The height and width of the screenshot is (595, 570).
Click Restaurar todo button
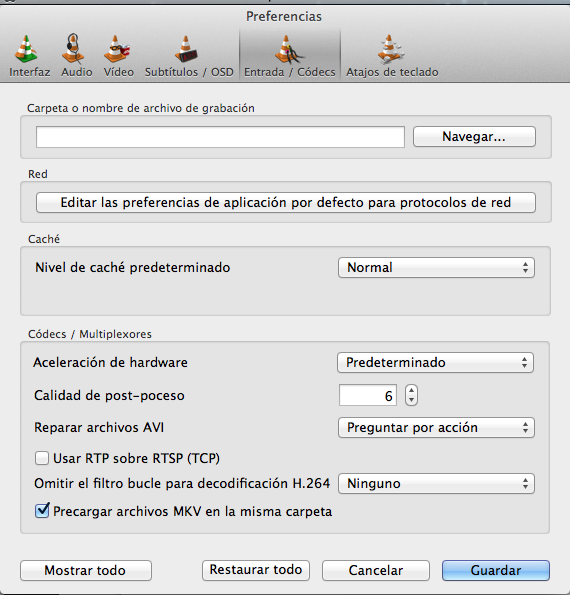[x=256, y=570]
